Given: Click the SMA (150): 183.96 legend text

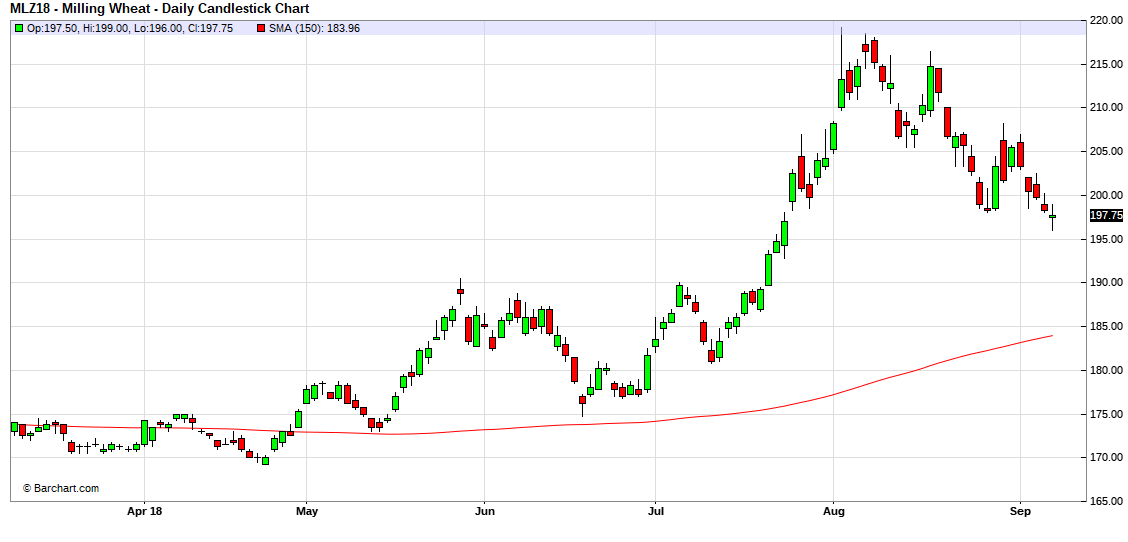Looking at the screenshot, I should point(314,29).
